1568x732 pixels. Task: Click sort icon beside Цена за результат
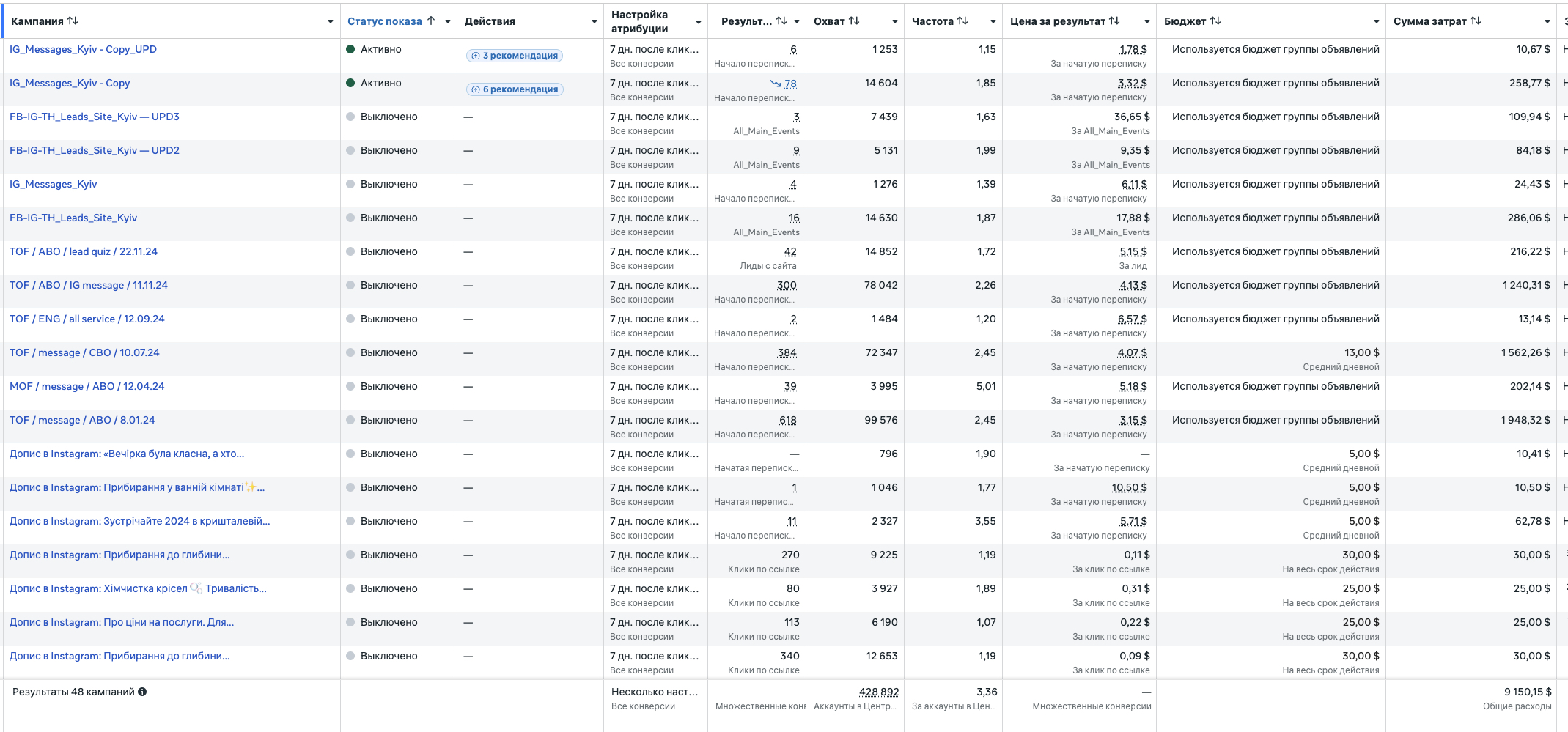coord(1114,21)
